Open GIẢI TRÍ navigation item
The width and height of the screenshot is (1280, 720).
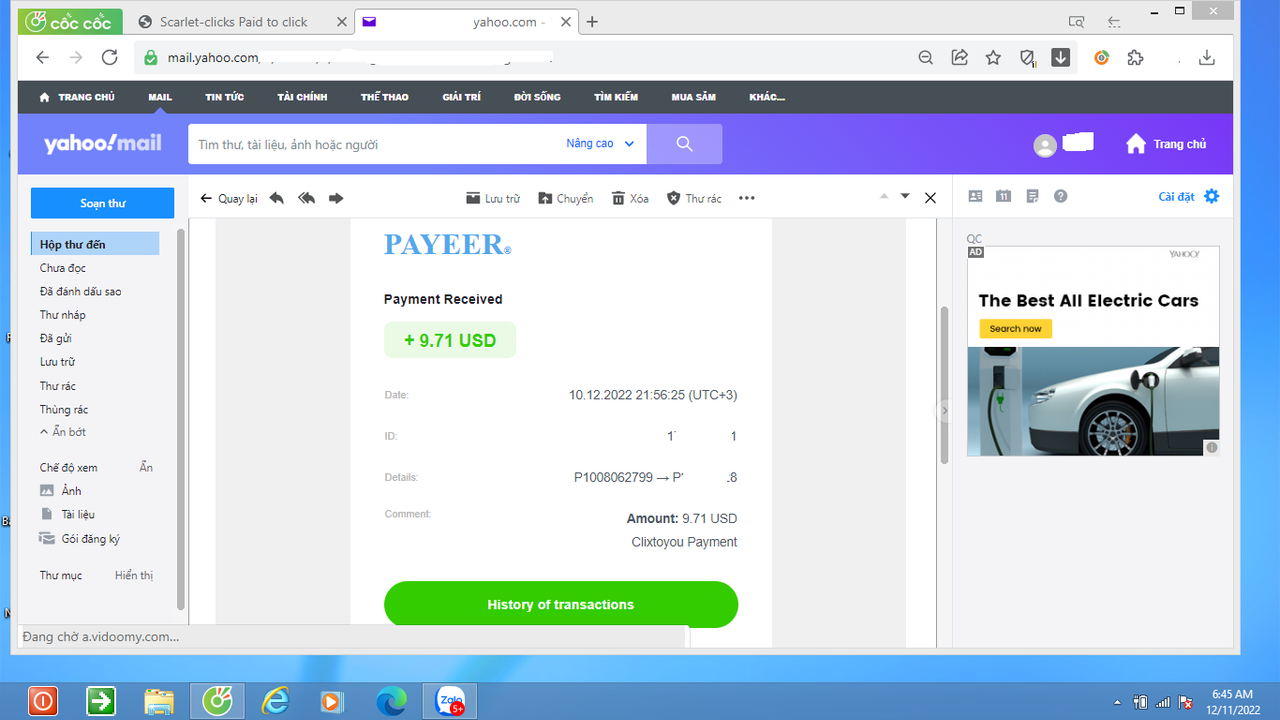pyautogui.click(x=461, y=97)
